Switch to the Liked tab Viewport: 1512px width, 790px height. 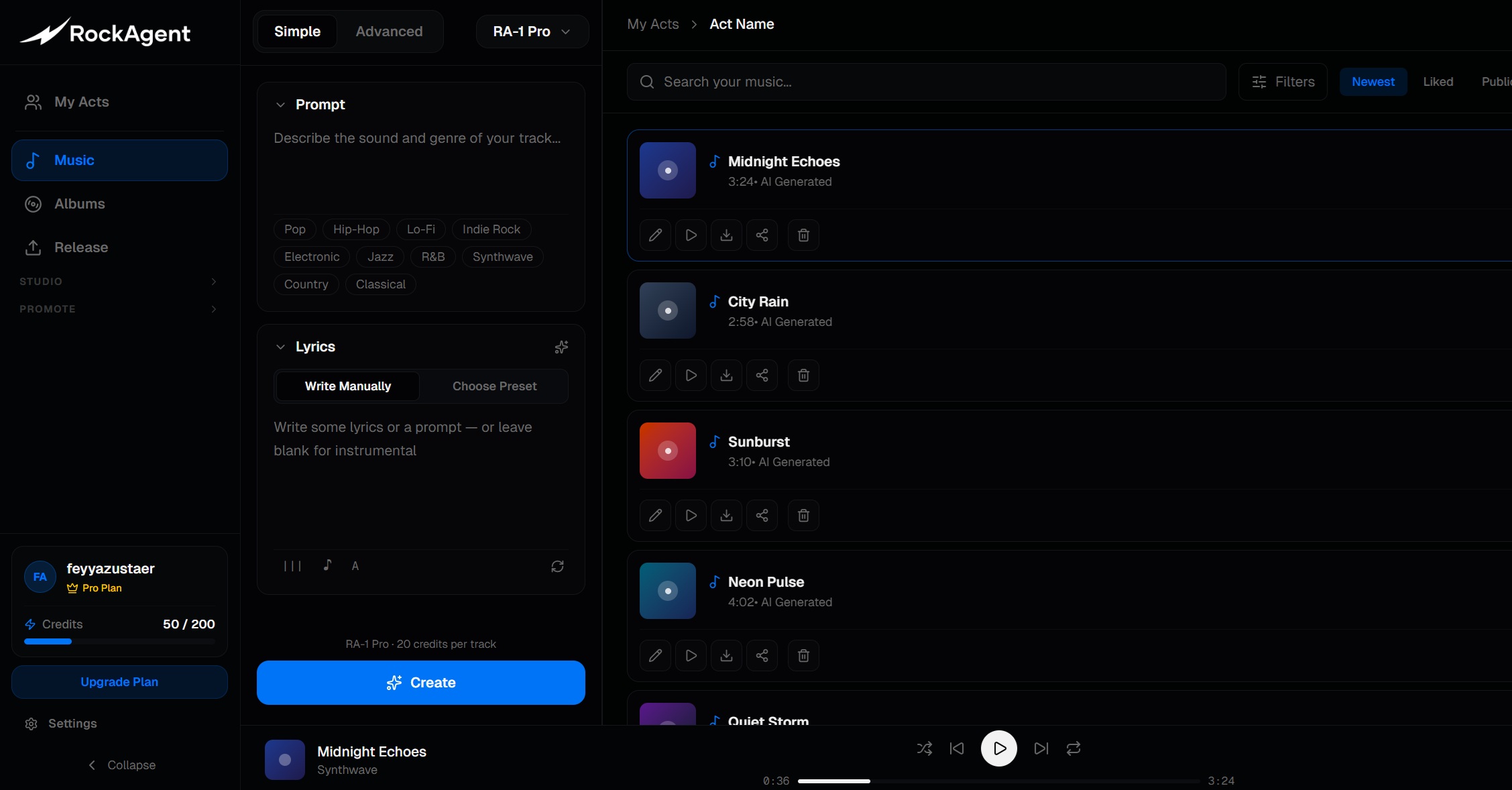pos(1438,82)
